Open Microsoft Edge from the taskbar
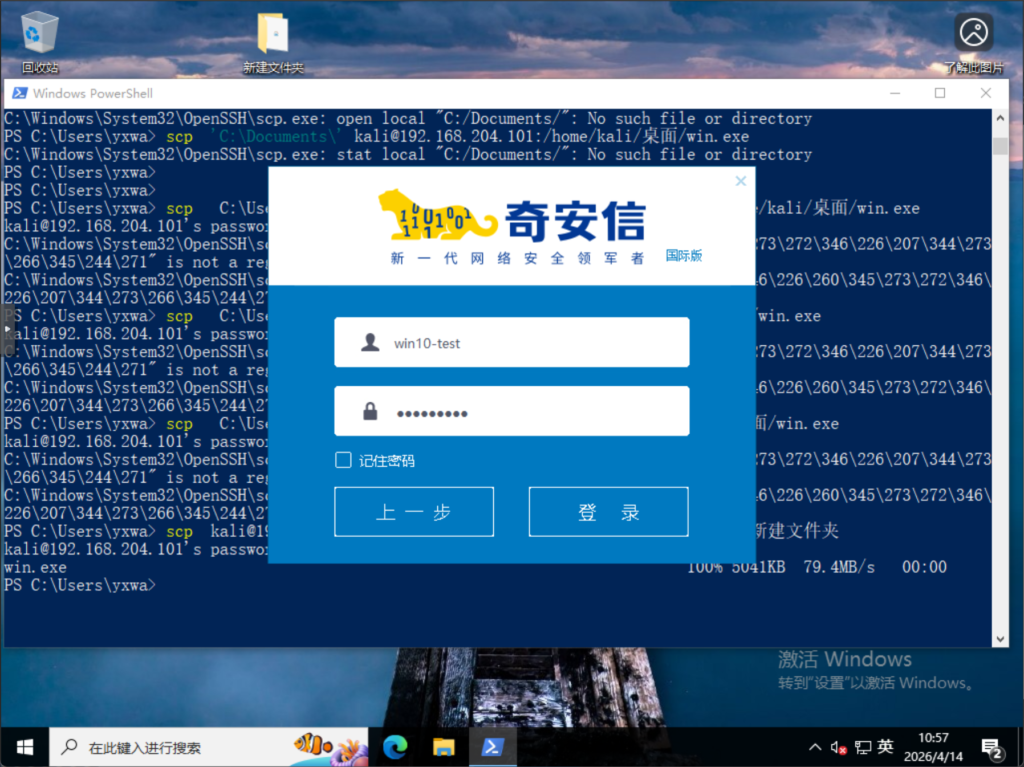 tap(396, 746)
